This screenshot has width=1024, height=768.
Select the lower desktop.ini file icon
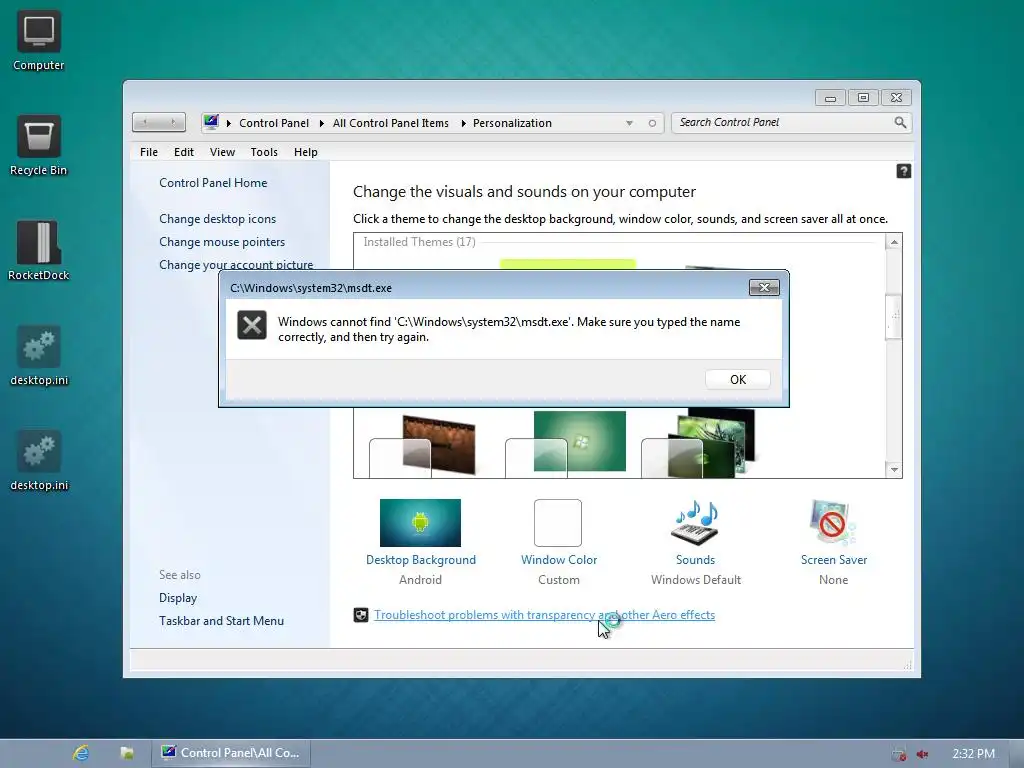(39, 461)
